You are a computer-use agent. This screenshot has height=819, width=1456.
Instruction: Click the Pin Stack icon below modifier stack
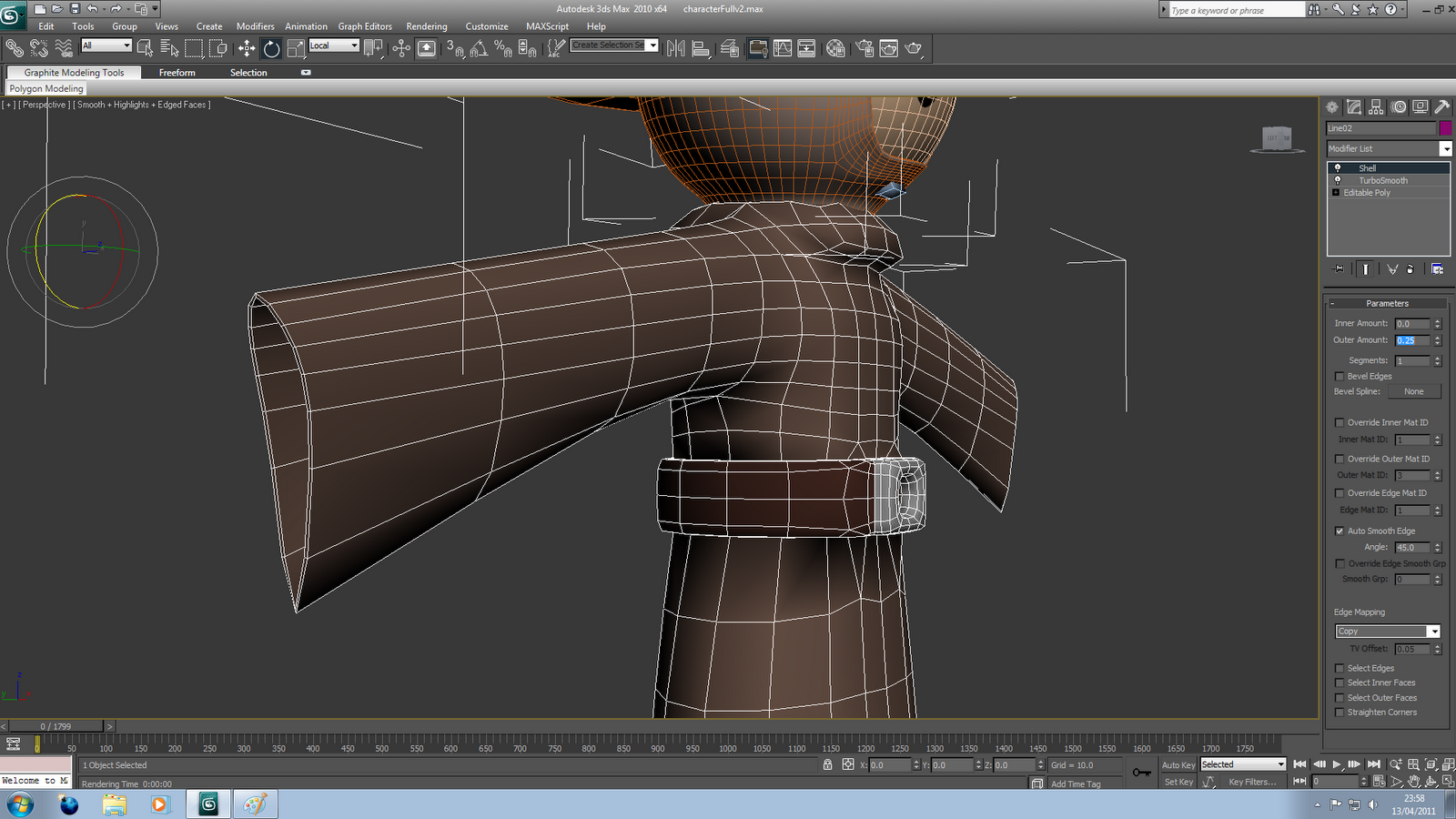pos(1338,268)
